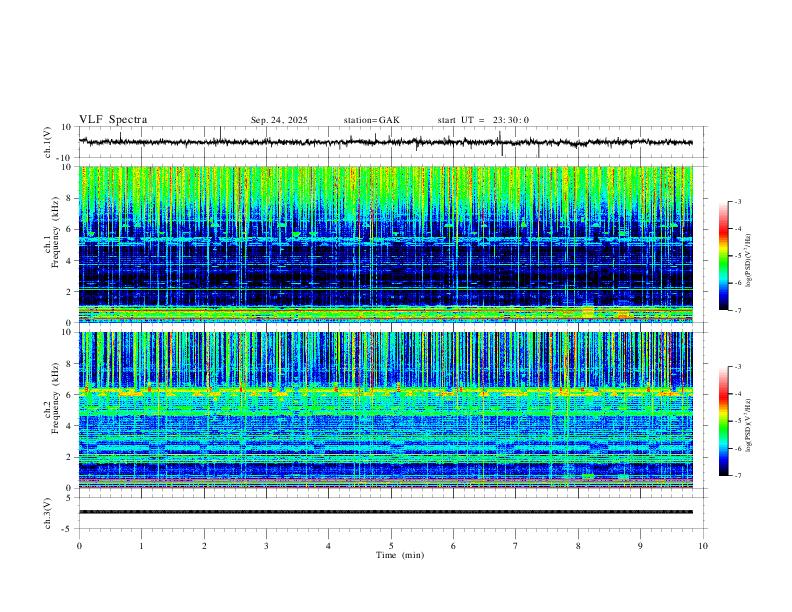Click the ch.2 spectrogram color scale bar

click(723, 421)
